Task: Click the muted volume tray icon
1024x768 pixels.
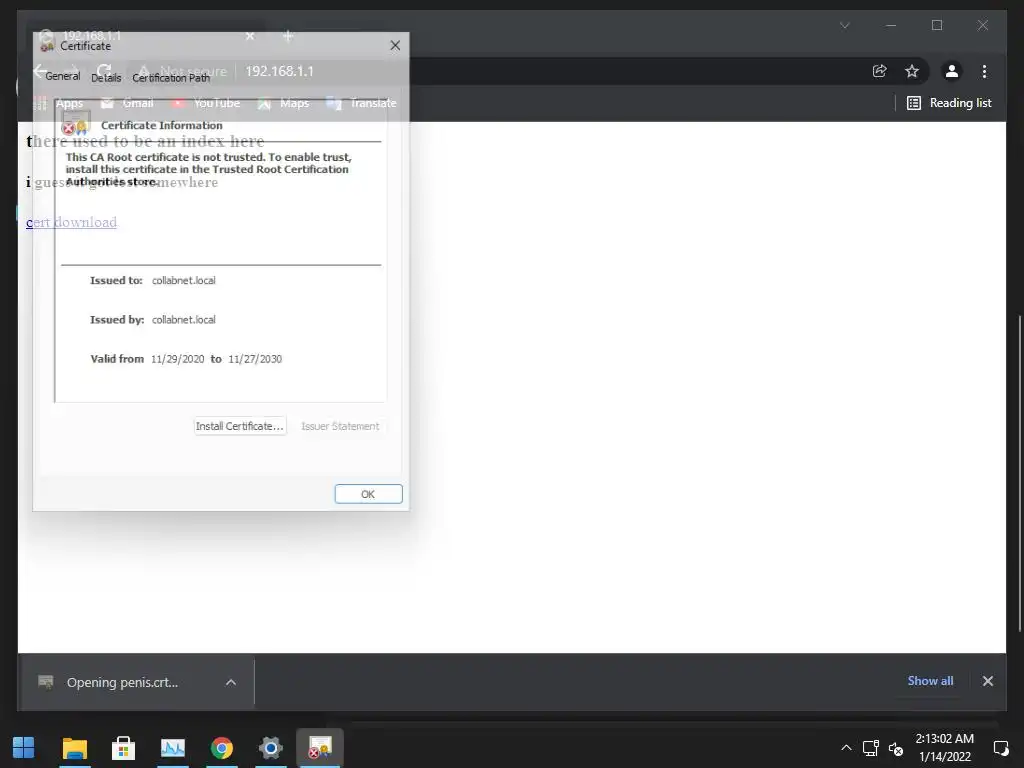Action: (x=896, y=748)
